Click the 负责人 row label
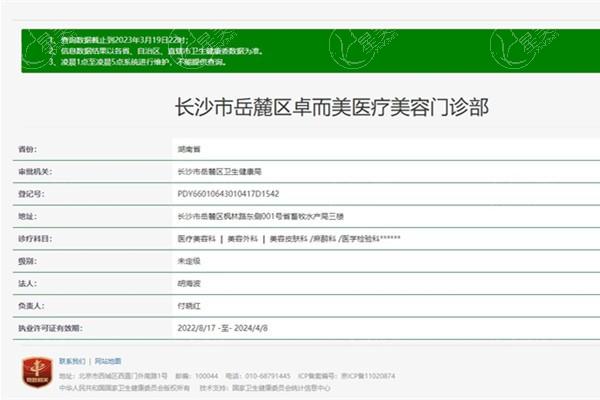The width and height of the screenshot is (600, 400). (x=31, y=306)
